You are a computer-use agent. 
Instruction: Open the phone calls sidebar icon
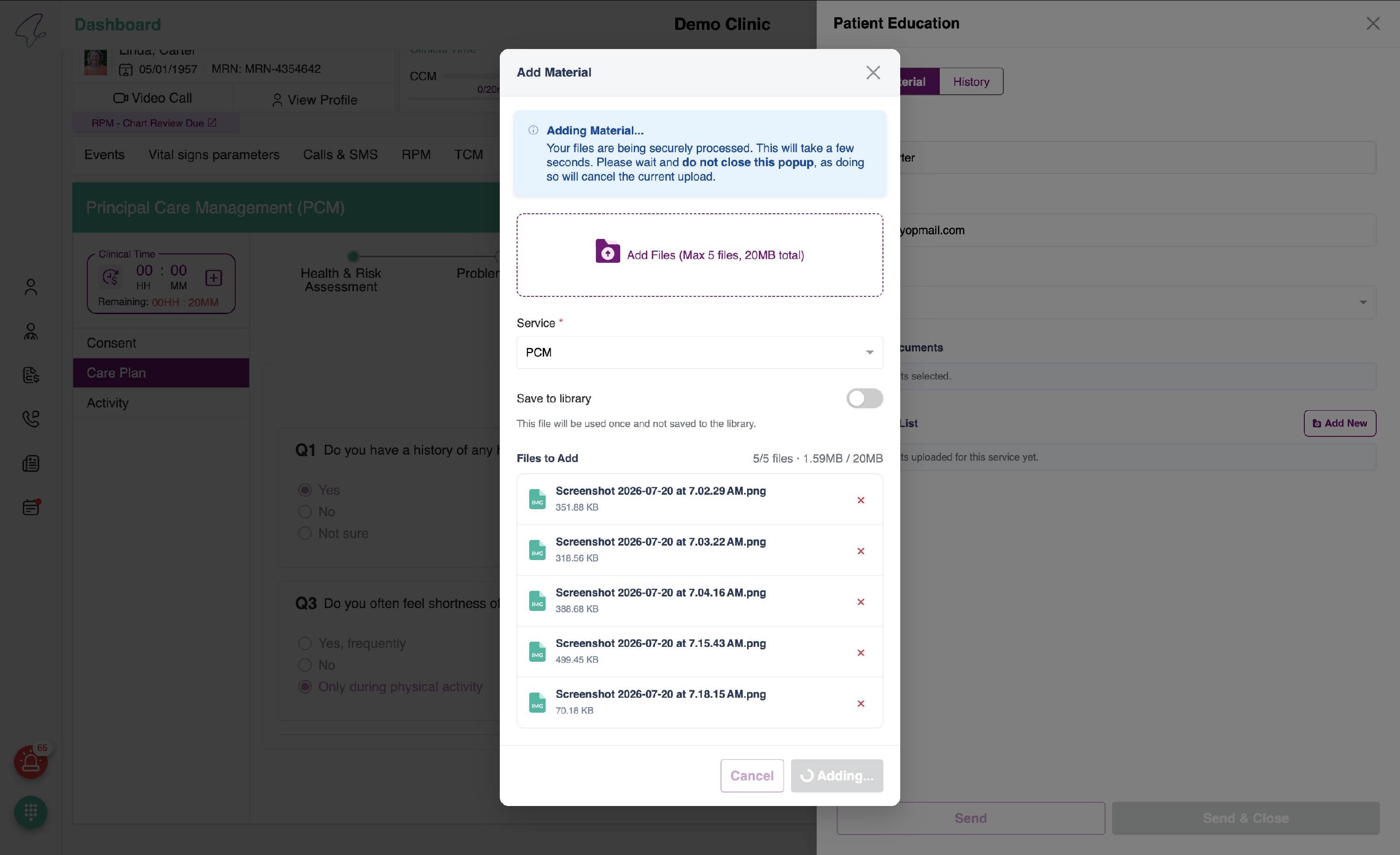point(31,419)
